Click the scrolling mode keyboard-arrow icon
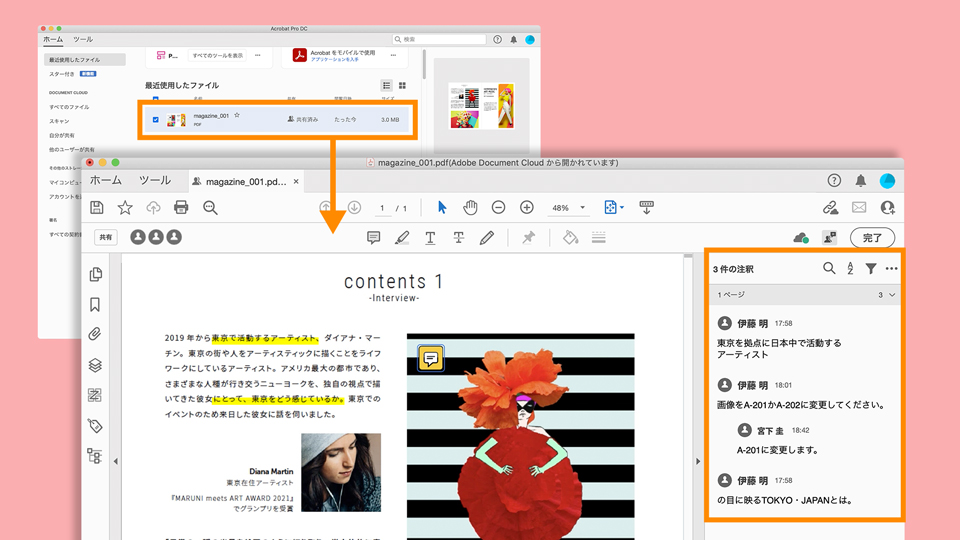Viewport: 960px width, 540px height. coord(647,208)
